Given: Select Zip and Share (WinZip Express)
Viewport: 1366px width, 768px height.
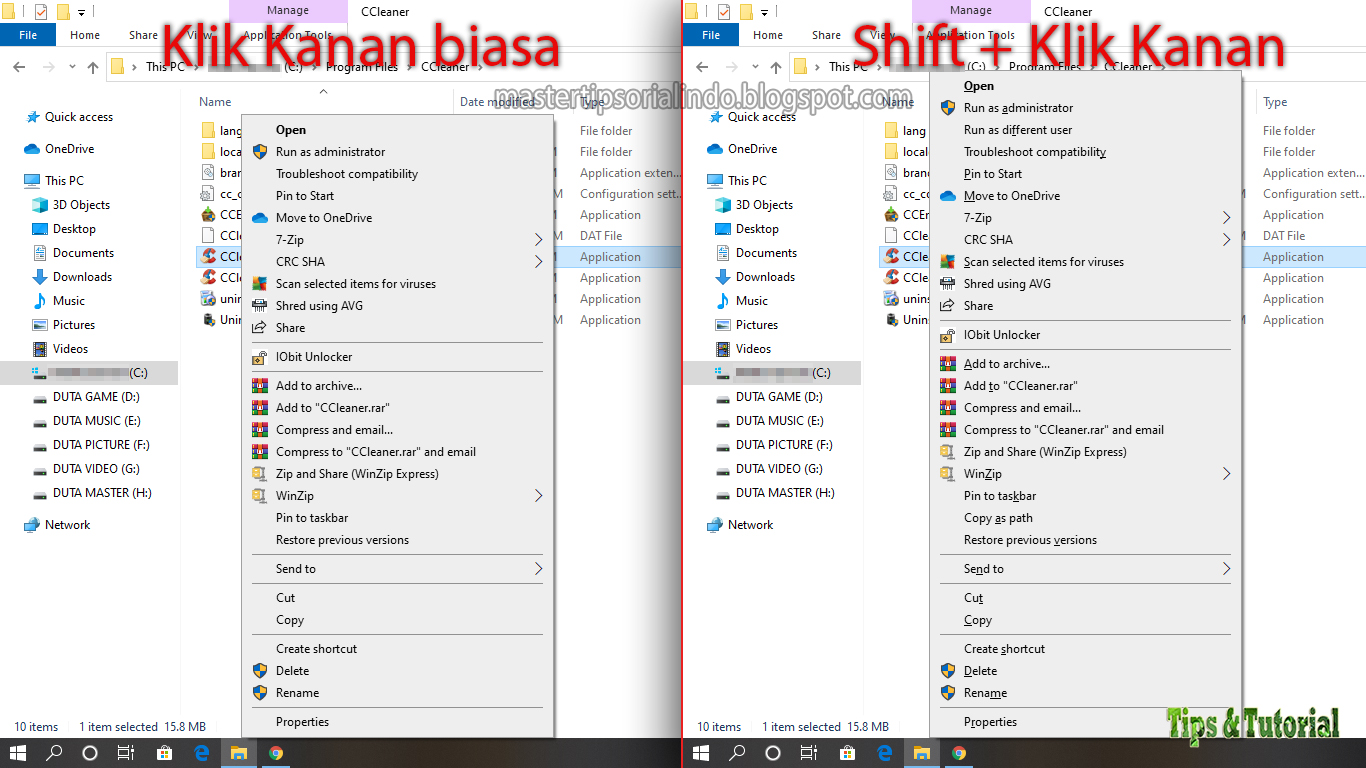Looking at the screenshot, I should click(358, 473).
